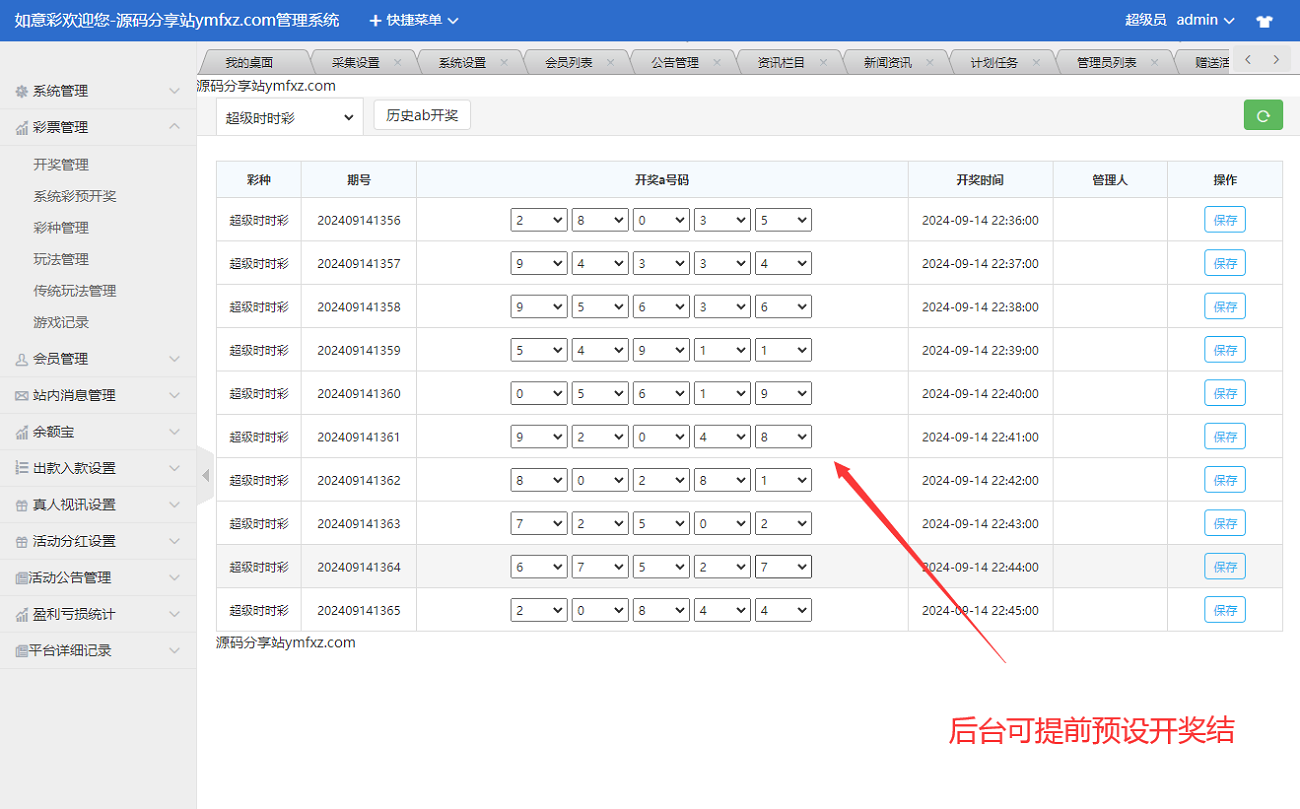Screen dimensions: 1300x809
Task: Click the 历史ab开奖 button
Action: [422, 115]
